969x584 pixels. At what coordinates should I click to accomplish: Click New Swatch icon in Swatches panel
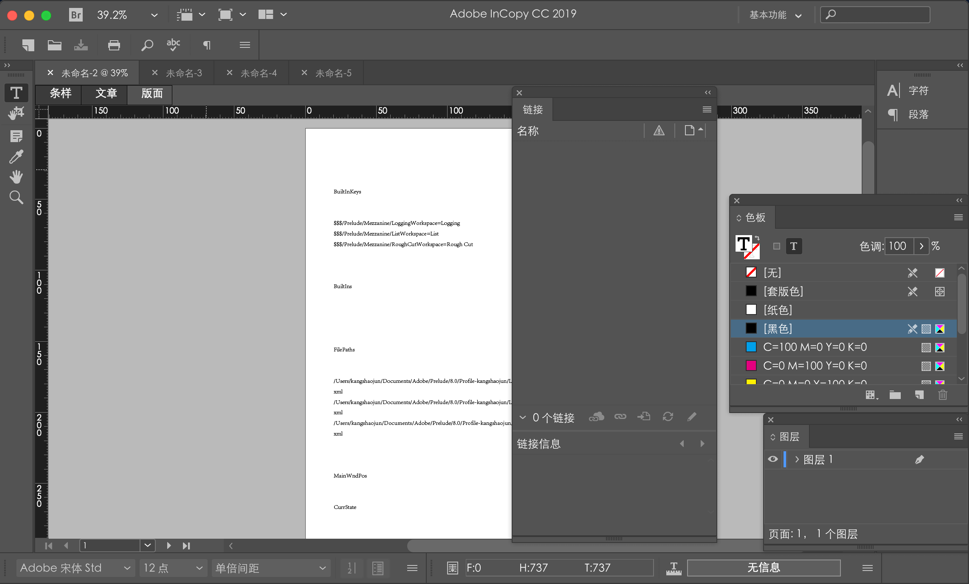920,395
